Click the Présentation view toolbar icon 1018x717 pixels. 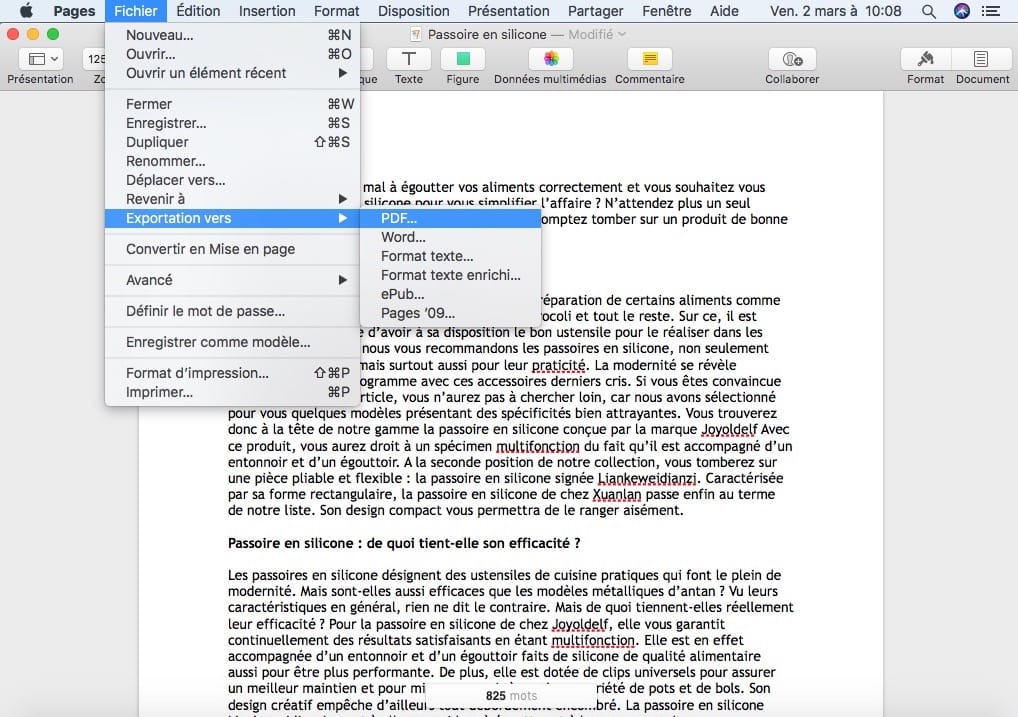click(x=41, y=59)
